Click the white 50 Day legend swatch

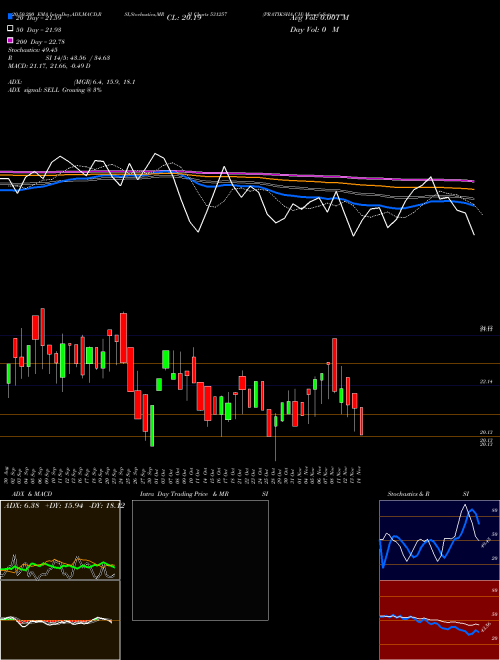[11, 29]
